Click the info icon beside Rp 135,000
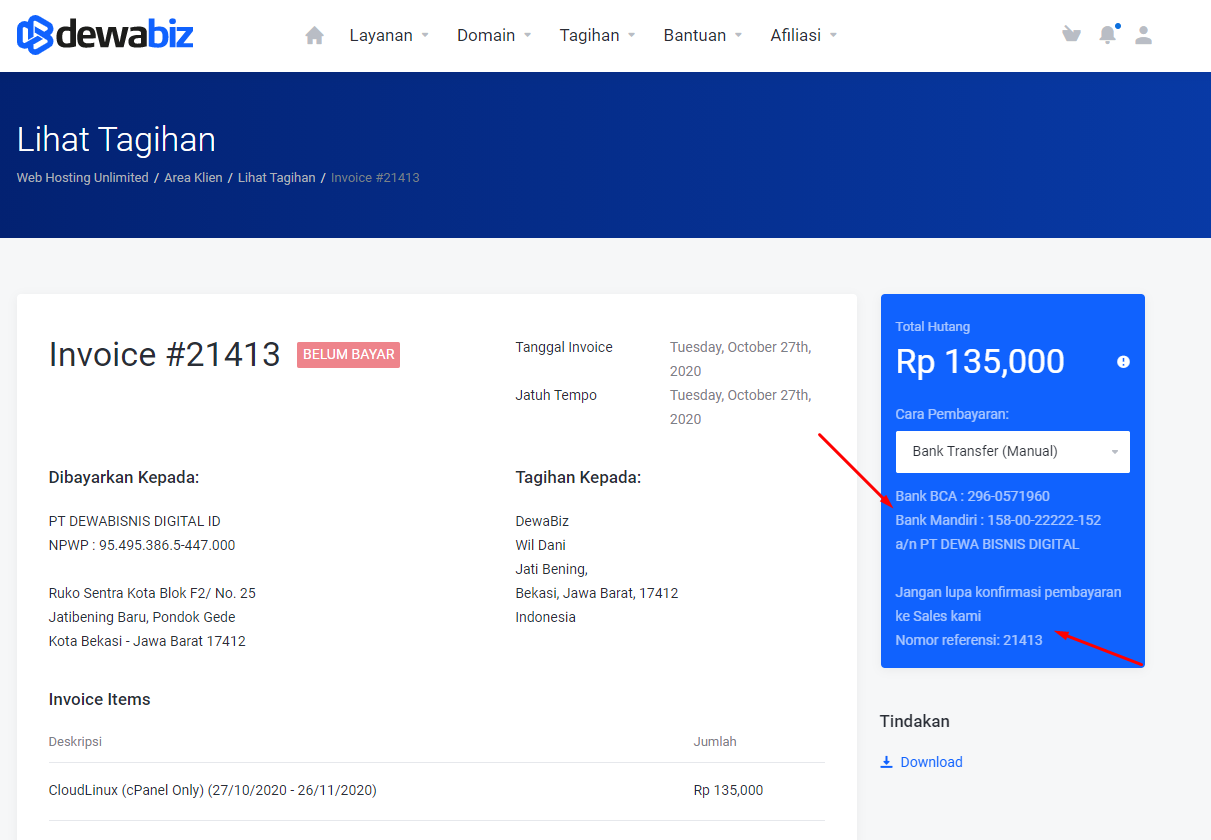 (1123, 362)
